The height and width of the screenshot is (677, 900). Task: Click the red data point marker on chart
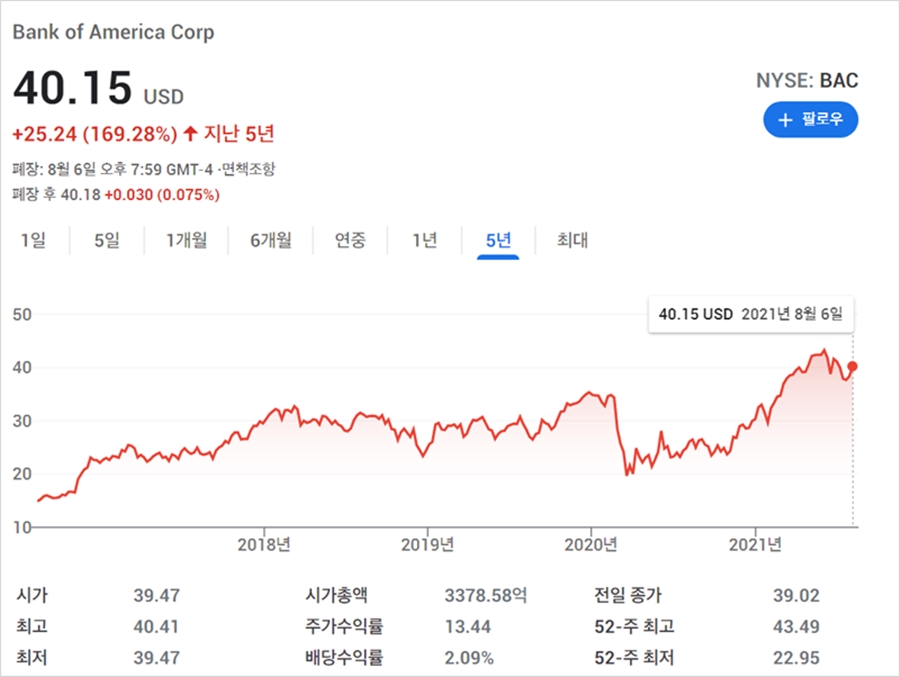coord(852,366)
